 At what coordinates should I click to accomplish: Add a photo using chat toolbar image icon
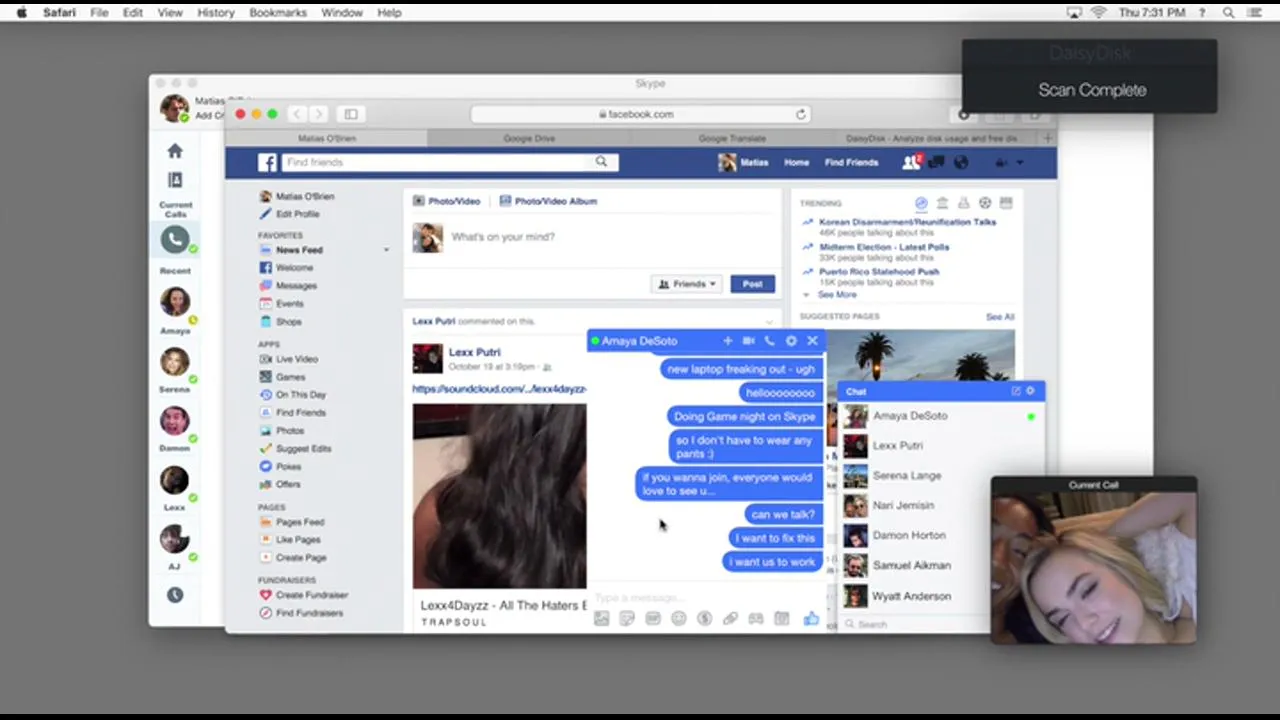pos(601,619)
